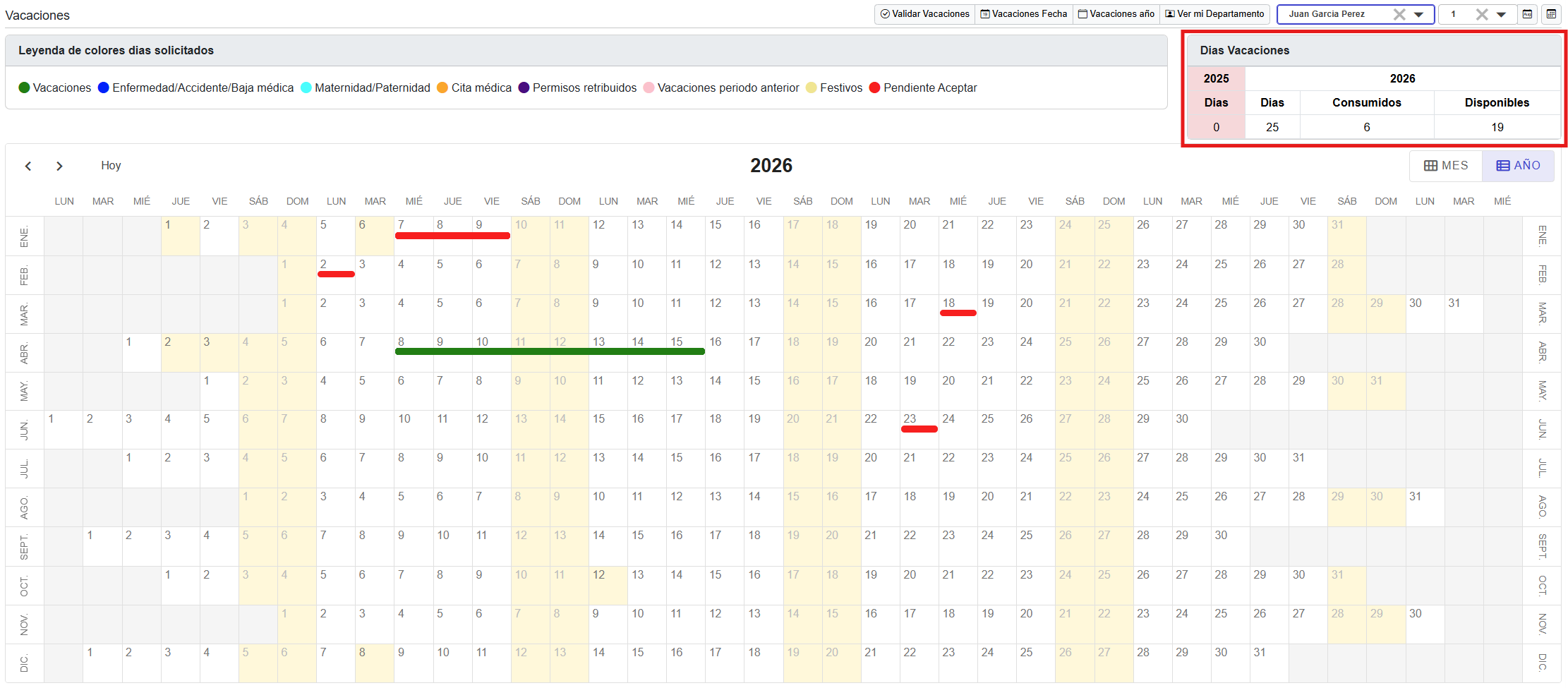Switch to AÑO view

tap(1518, 166)
